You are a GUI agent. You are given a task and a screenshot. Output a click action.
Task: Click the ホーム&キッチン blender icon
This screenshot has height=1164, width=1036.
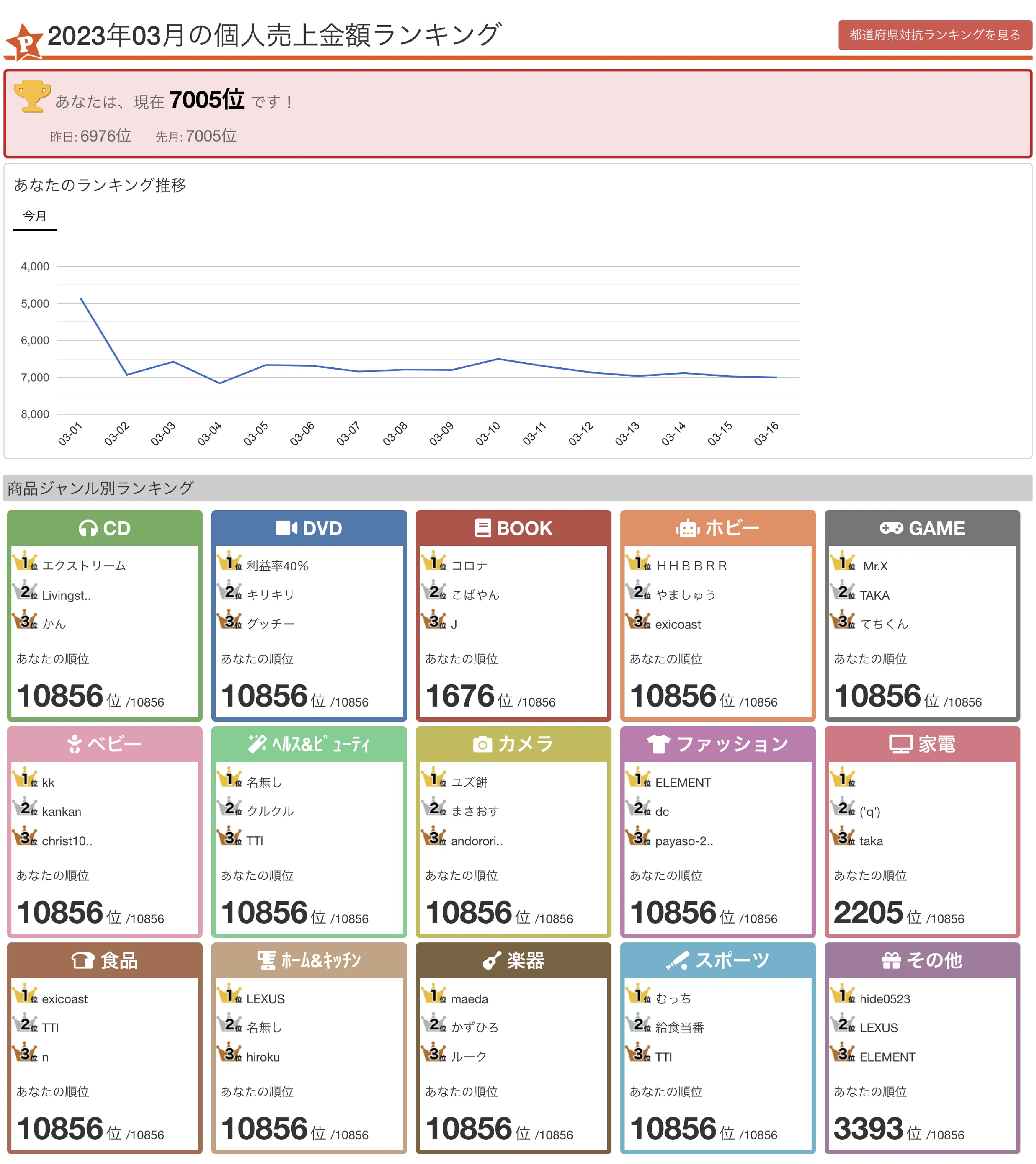coord(266,960)
